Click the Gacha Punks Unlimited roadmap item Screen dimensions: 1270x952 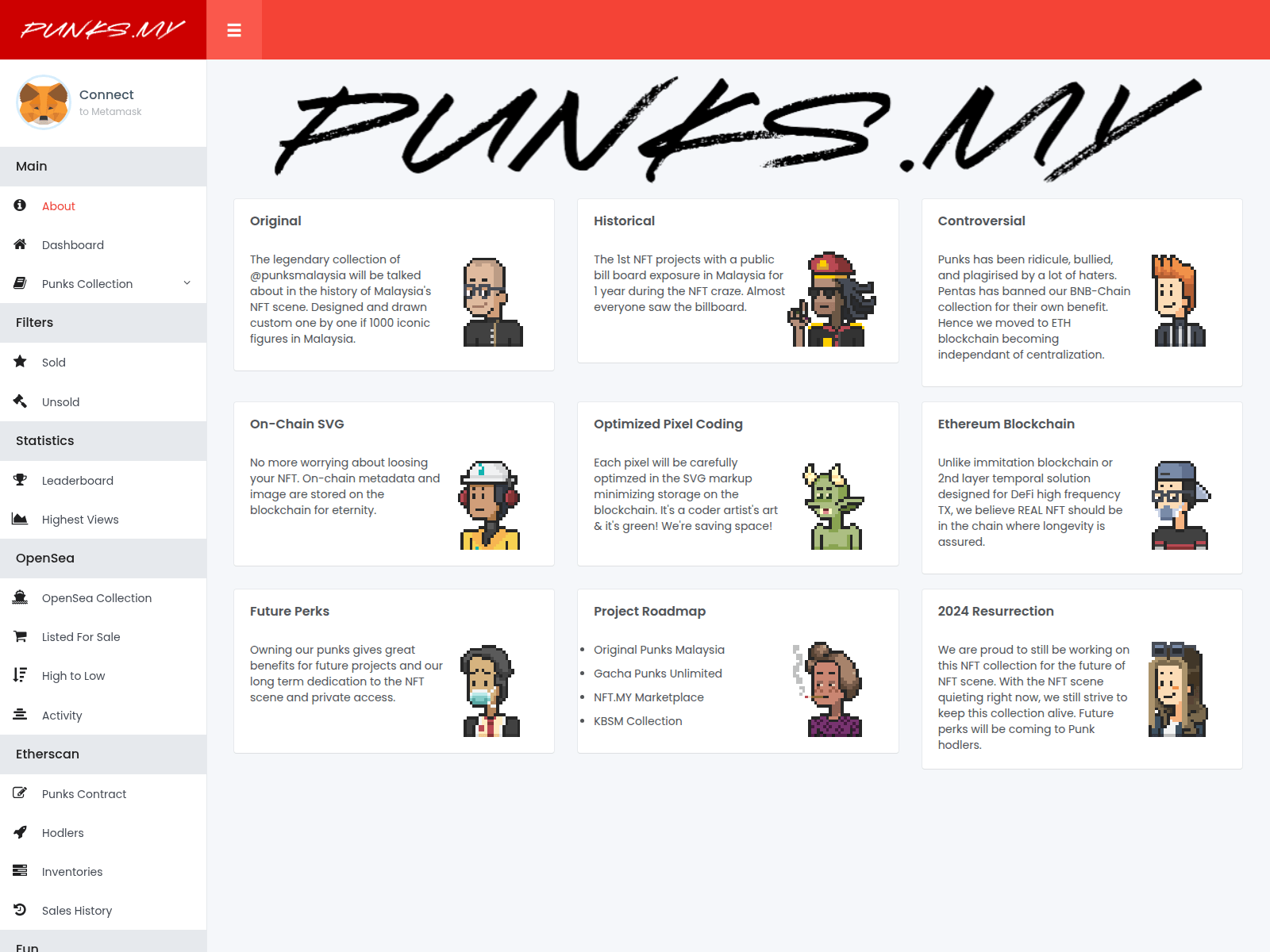pyautogui.click(x=658, y=674)
